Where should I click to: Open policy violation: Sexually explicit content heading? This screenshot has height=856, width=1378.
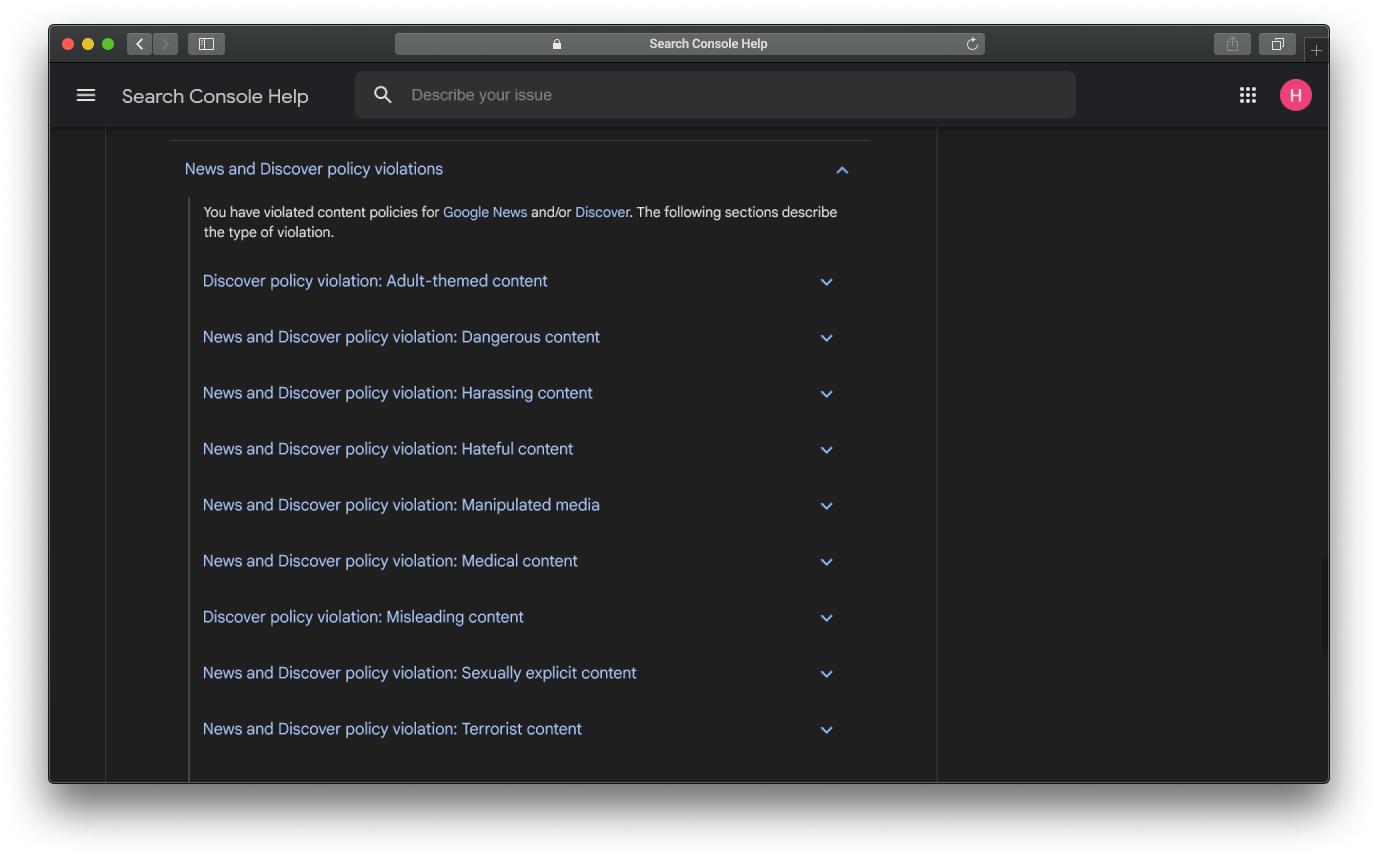coord(420,673)
